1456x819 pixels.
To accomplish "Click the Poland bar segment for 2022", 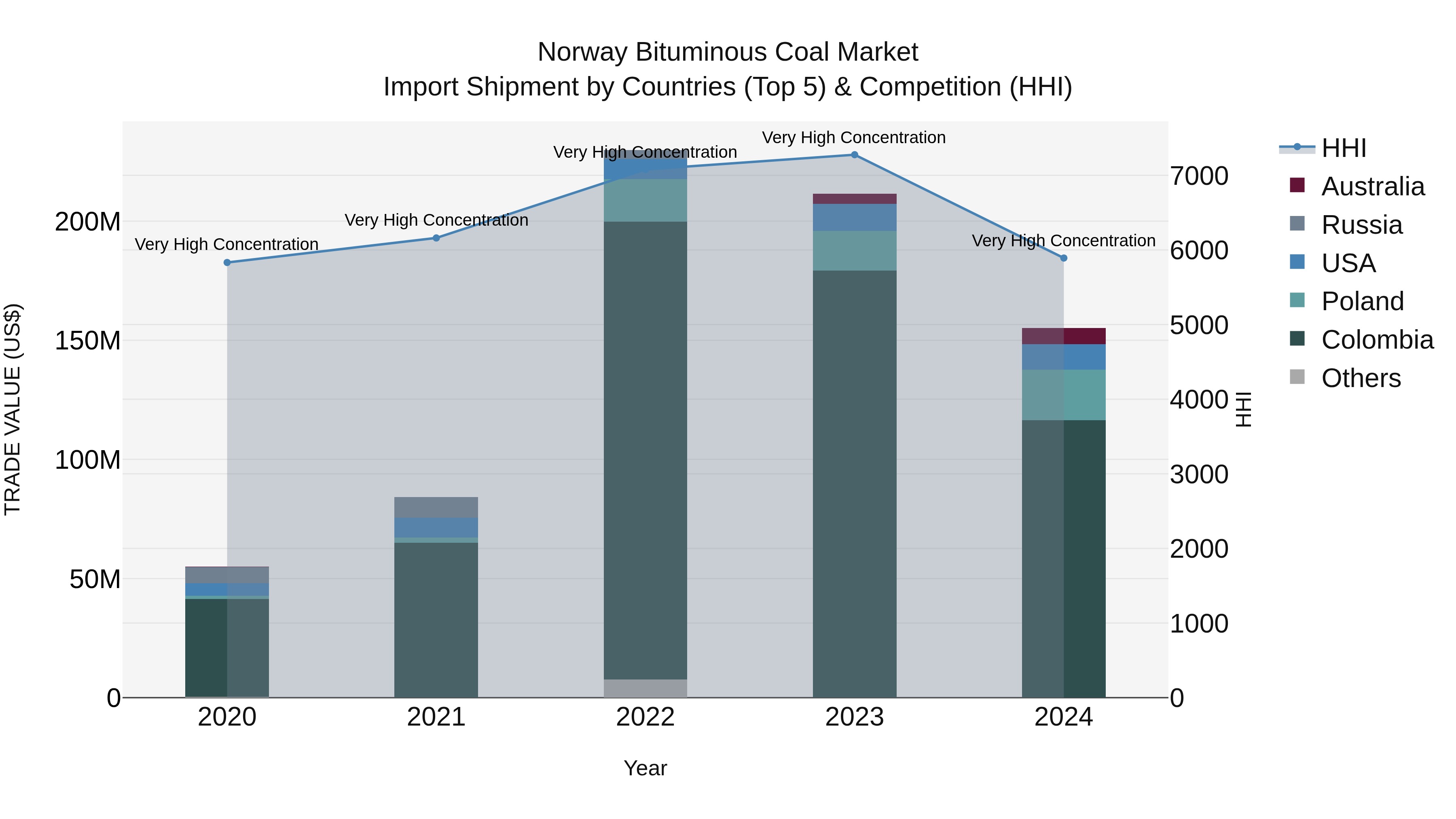I will (x=645, y=201).
